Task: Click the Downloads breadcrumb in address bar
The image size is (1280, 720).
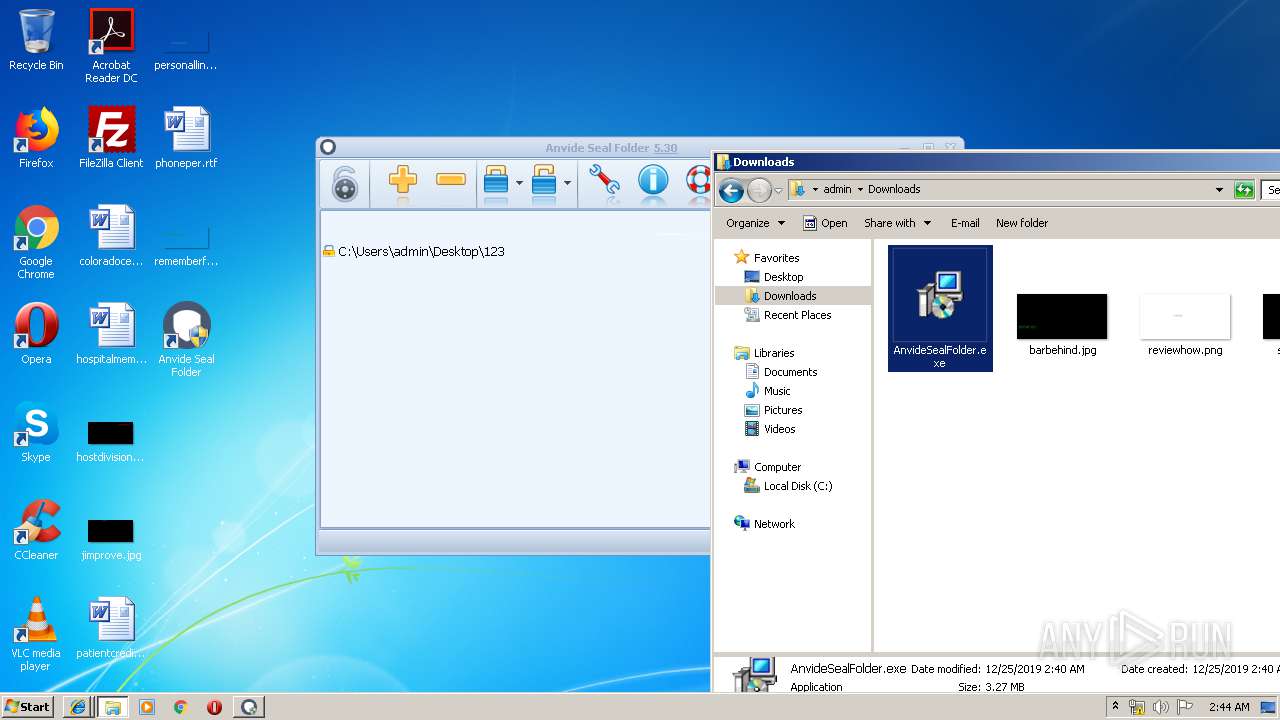Action: pos(894,189)
